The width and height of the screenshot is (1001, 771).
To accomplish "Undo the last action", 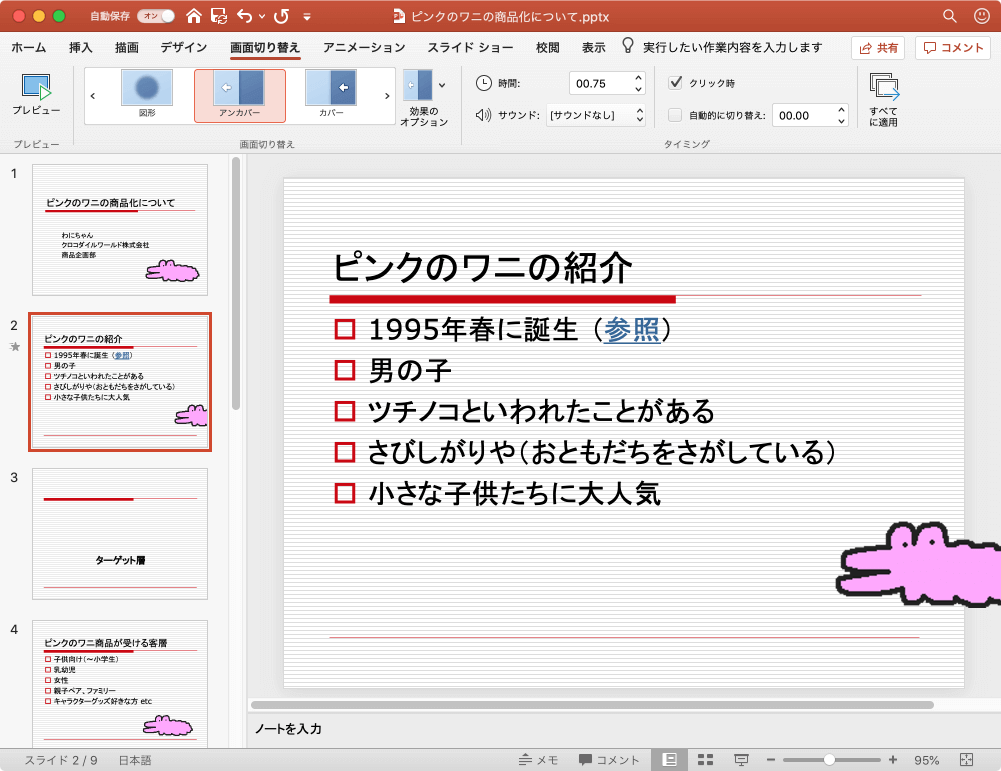I will point(245,16).
